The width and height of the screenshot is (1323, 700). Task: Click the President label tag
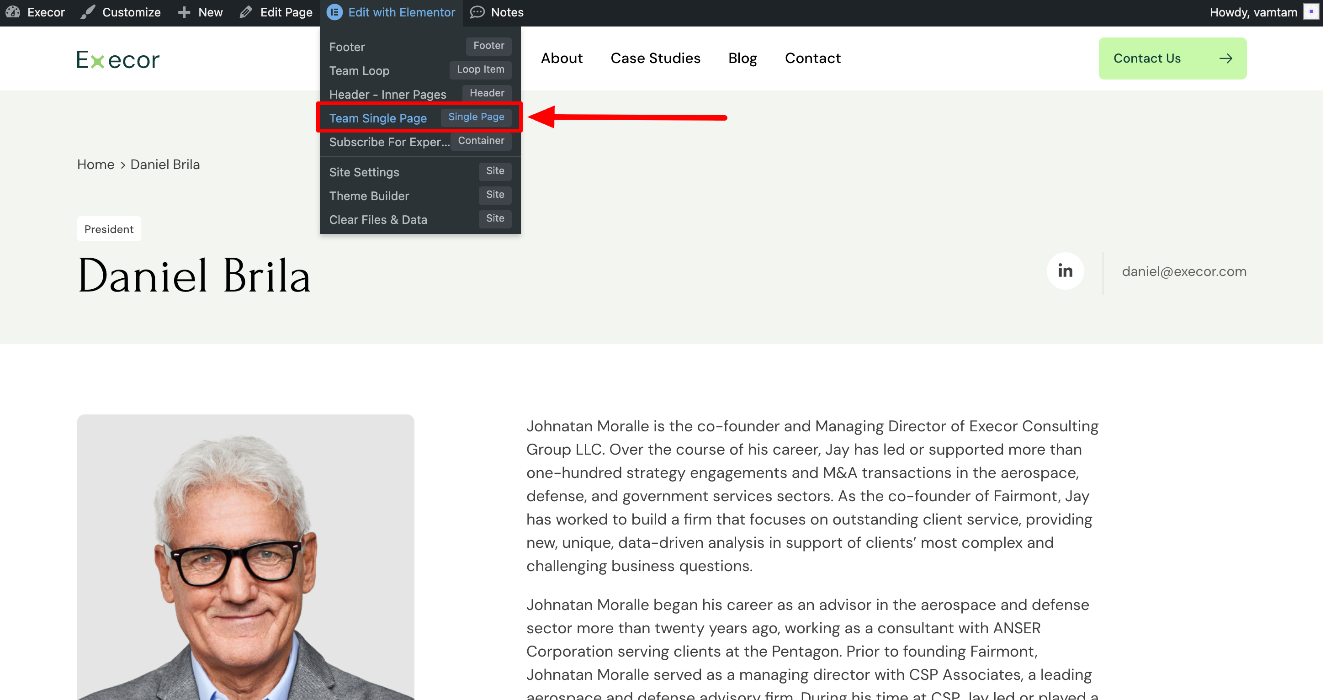coord(109,229)
